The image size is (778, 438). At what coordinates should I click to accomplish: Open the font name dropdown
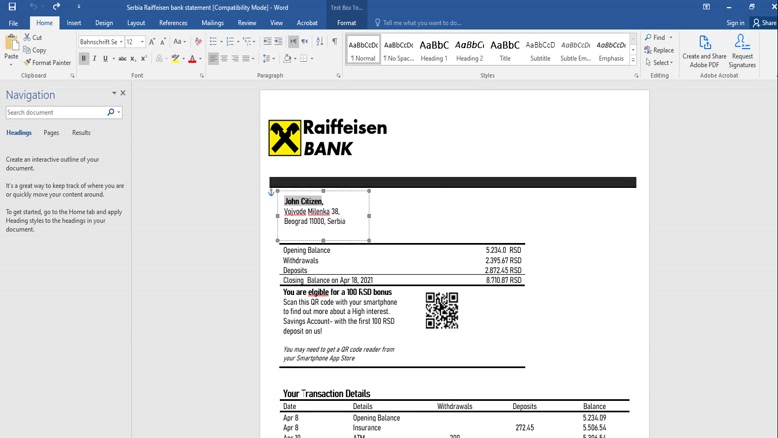click(119, 42)
